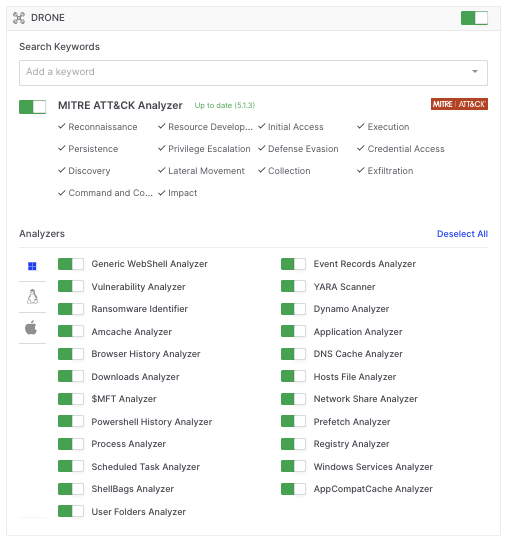Viewport: 510px width, 547px height.
Task: Click the MITRE ATT&CK red logo badge
Action: (459, 104)
